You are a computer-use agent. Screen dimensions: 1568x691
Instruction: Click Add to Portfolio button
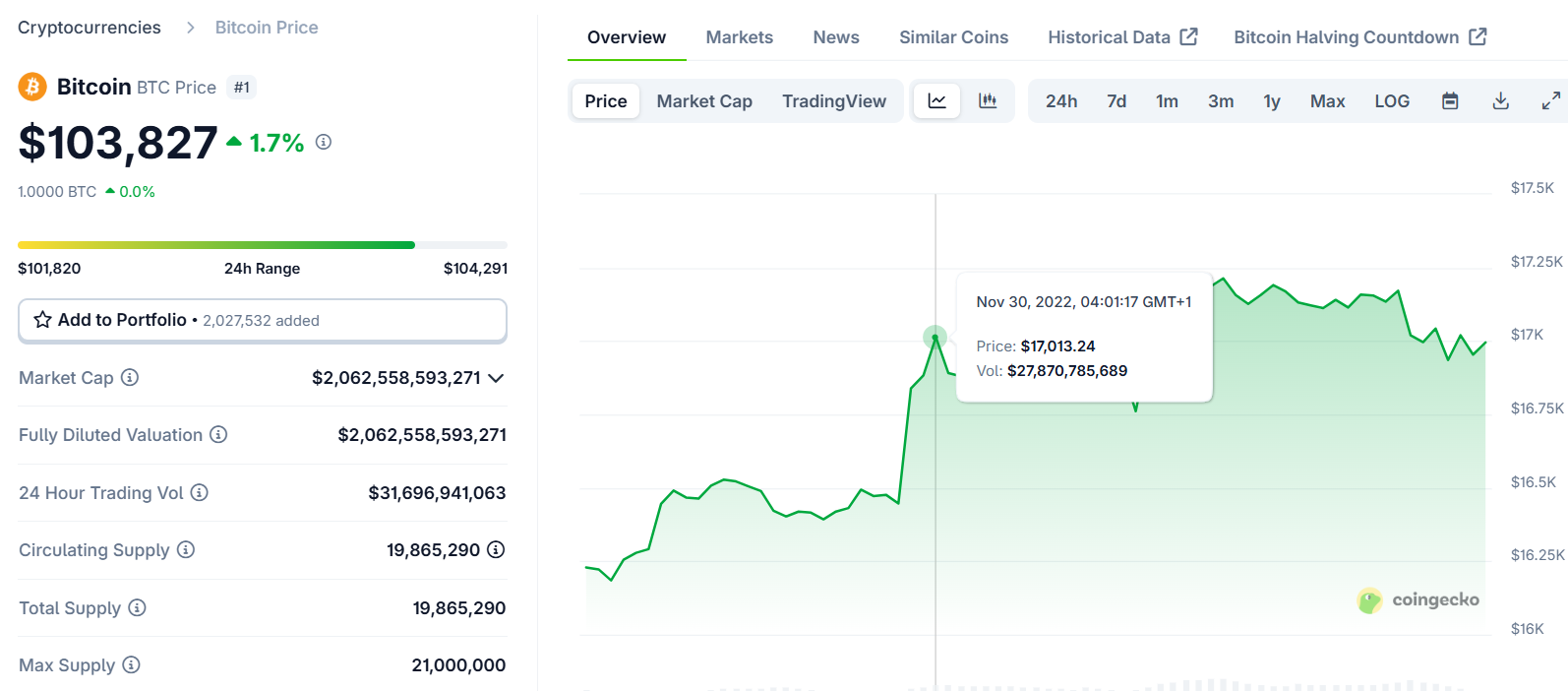tap(263, 321)
